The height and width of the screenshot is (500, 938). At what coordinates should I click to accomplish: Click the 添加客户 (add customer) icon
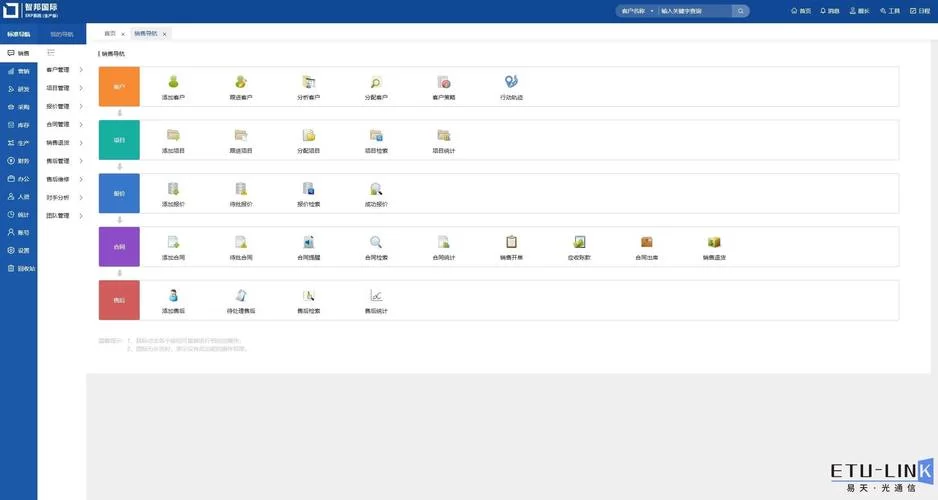point(173,83)
